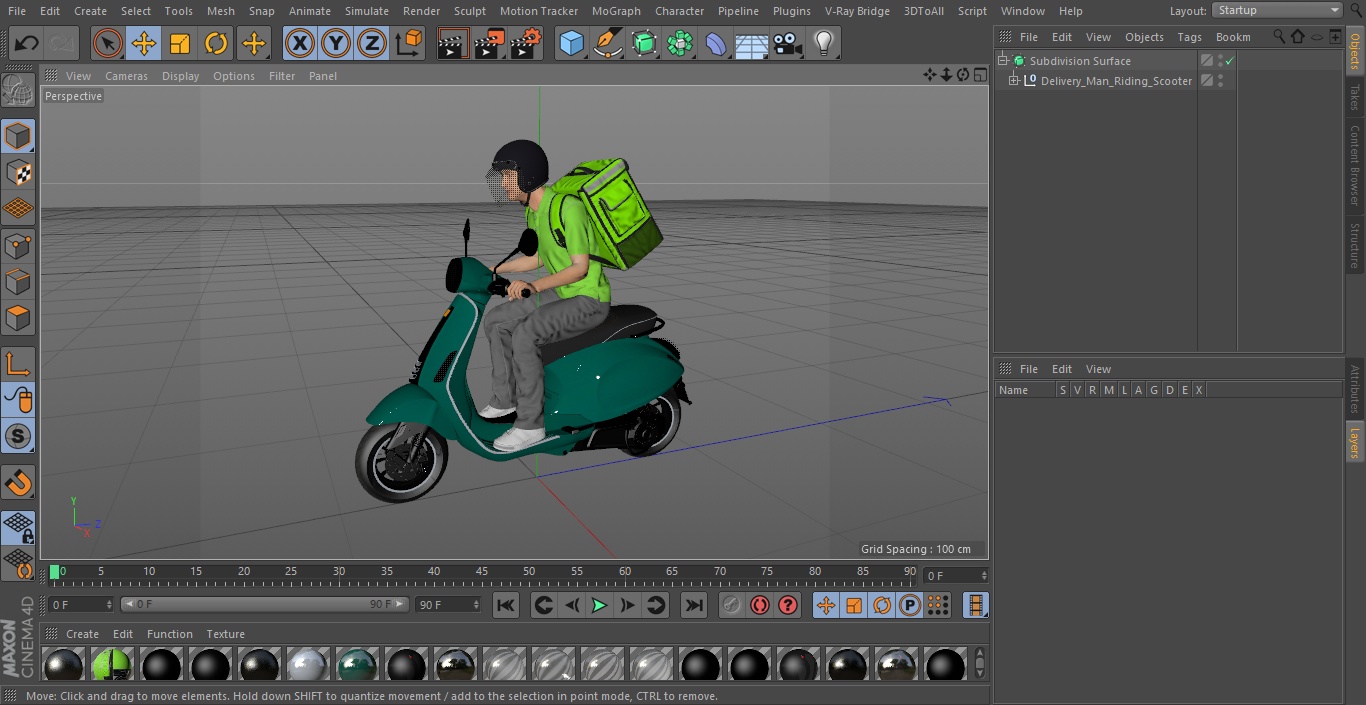Add a Bend deformer object
This screenshot has width=1366, height=705.
(716, 43)
